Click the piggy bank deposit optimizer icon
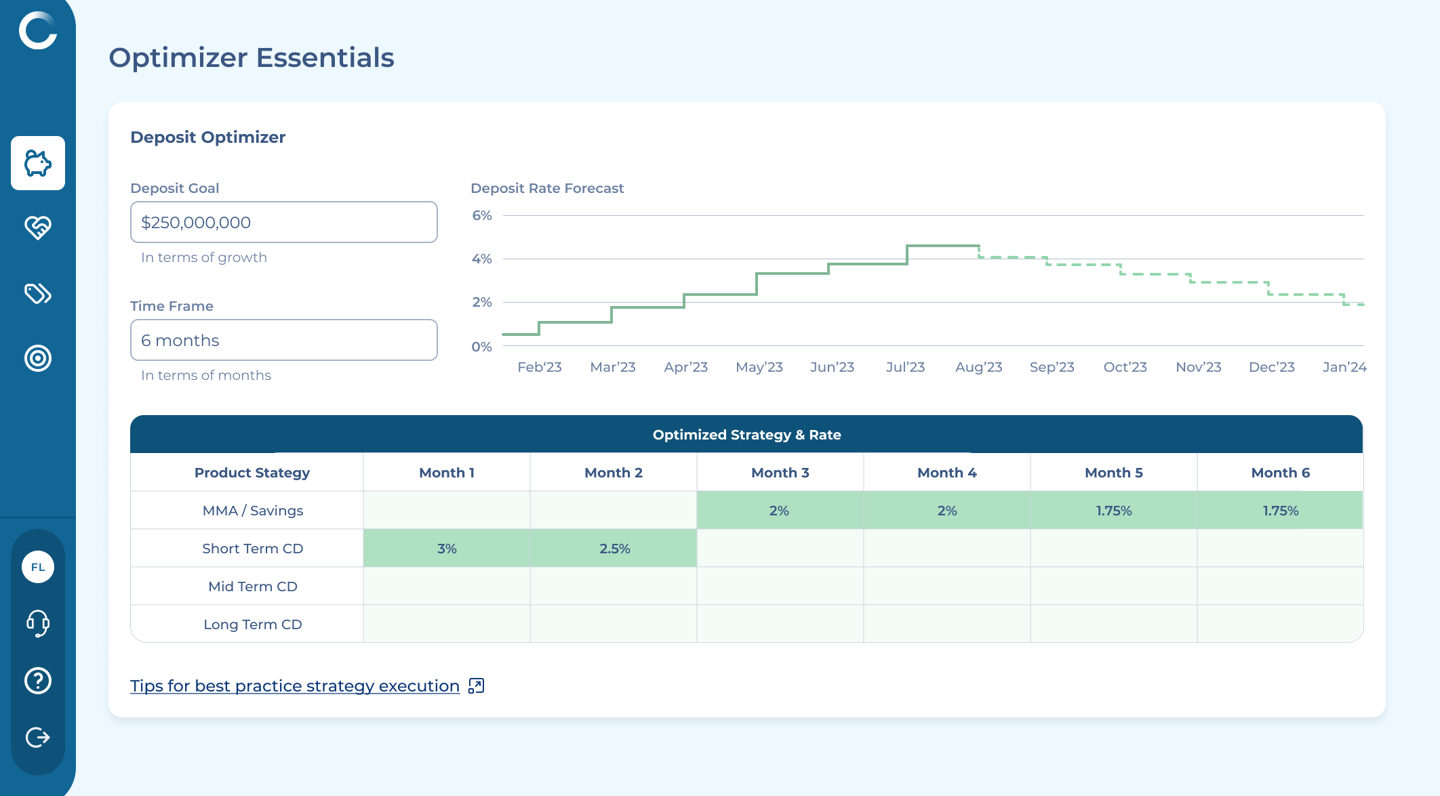This screenshot has width=1440, height=796. point(38,163)
